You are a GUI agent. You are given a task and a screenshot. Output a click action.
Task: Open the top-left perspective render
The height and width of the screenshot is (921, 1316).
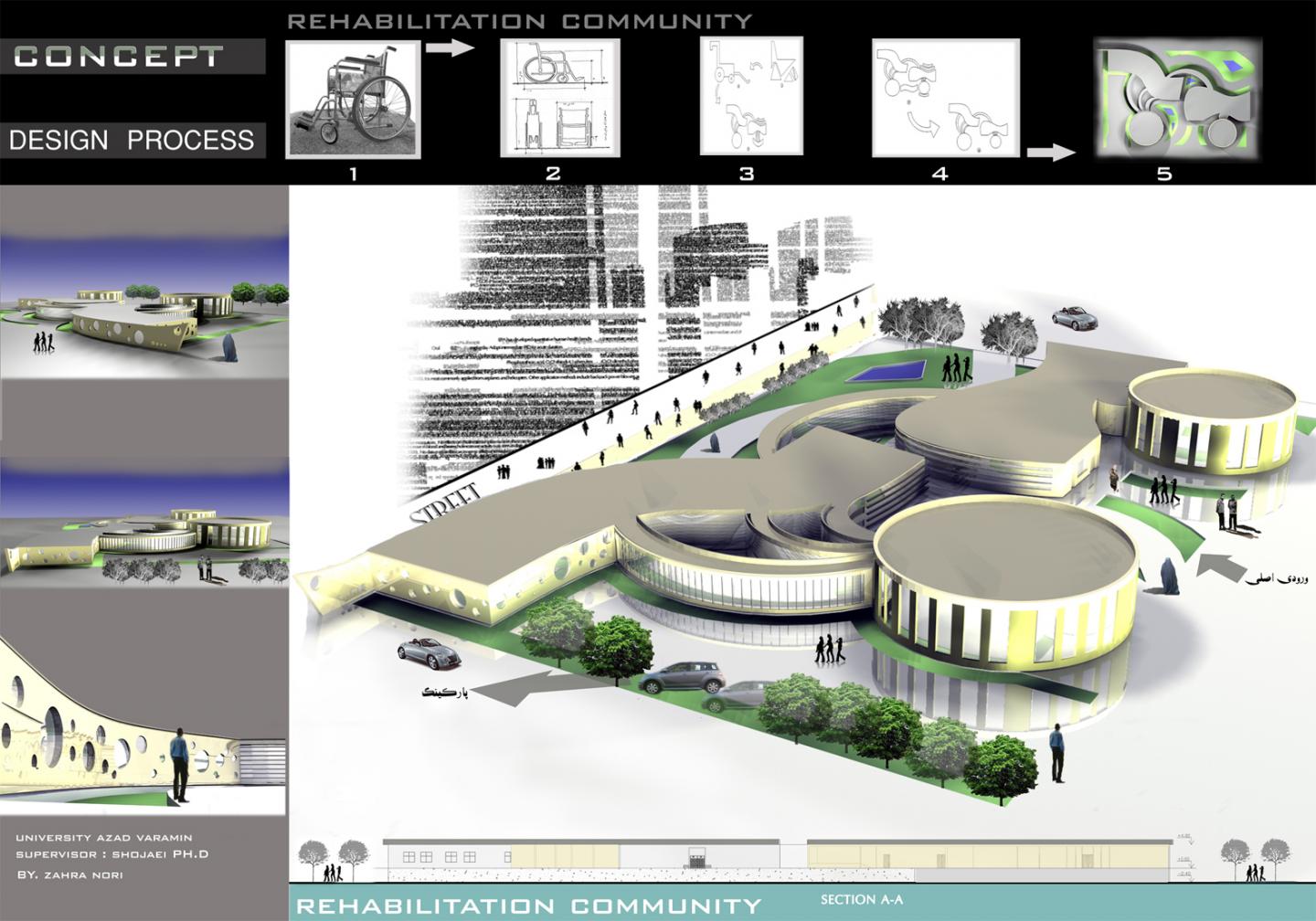coord(144,306)
